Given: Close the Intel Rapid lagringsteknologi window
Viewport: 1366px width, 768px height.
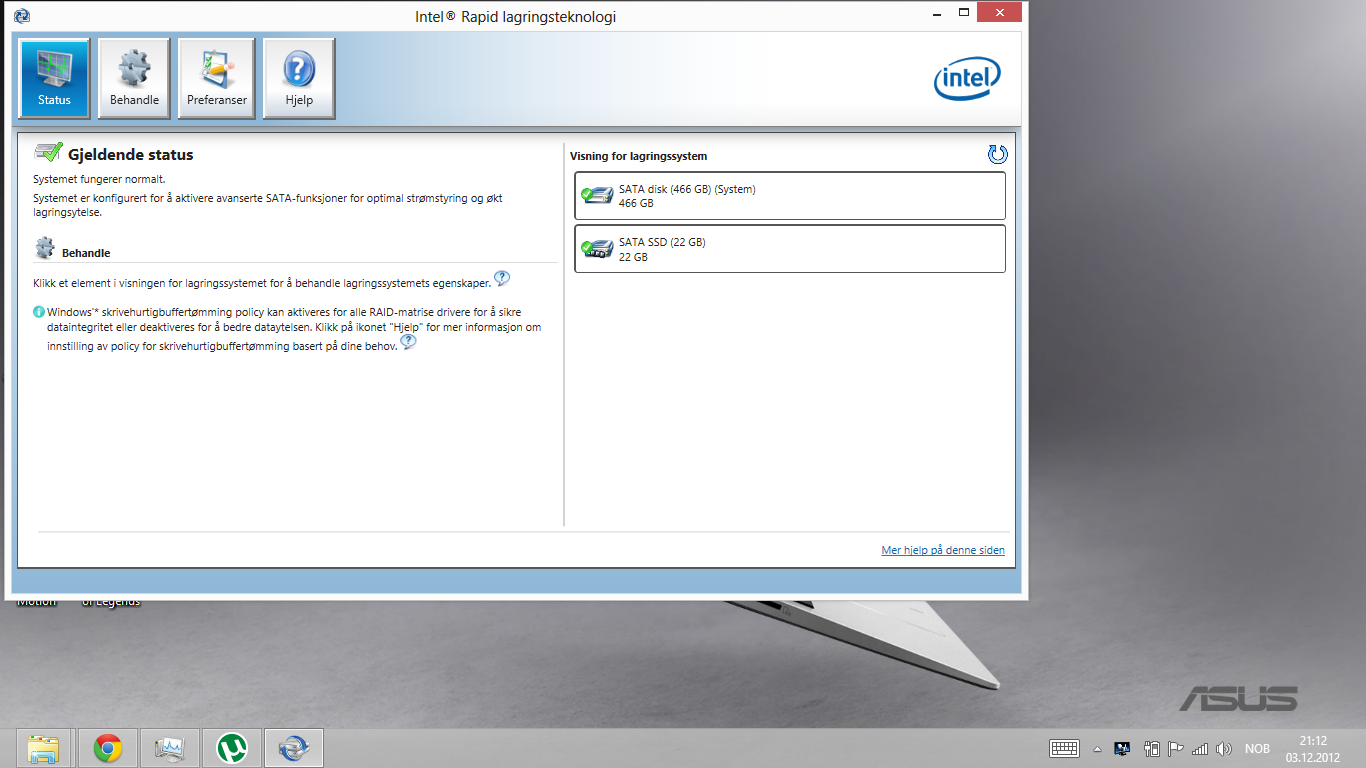Looking at the screenshot, I should click(1000, 12).
